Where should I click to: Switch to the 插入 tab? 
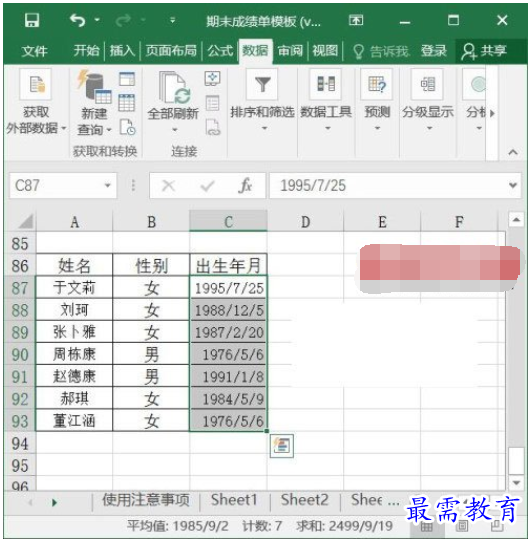tap(122, 51)
